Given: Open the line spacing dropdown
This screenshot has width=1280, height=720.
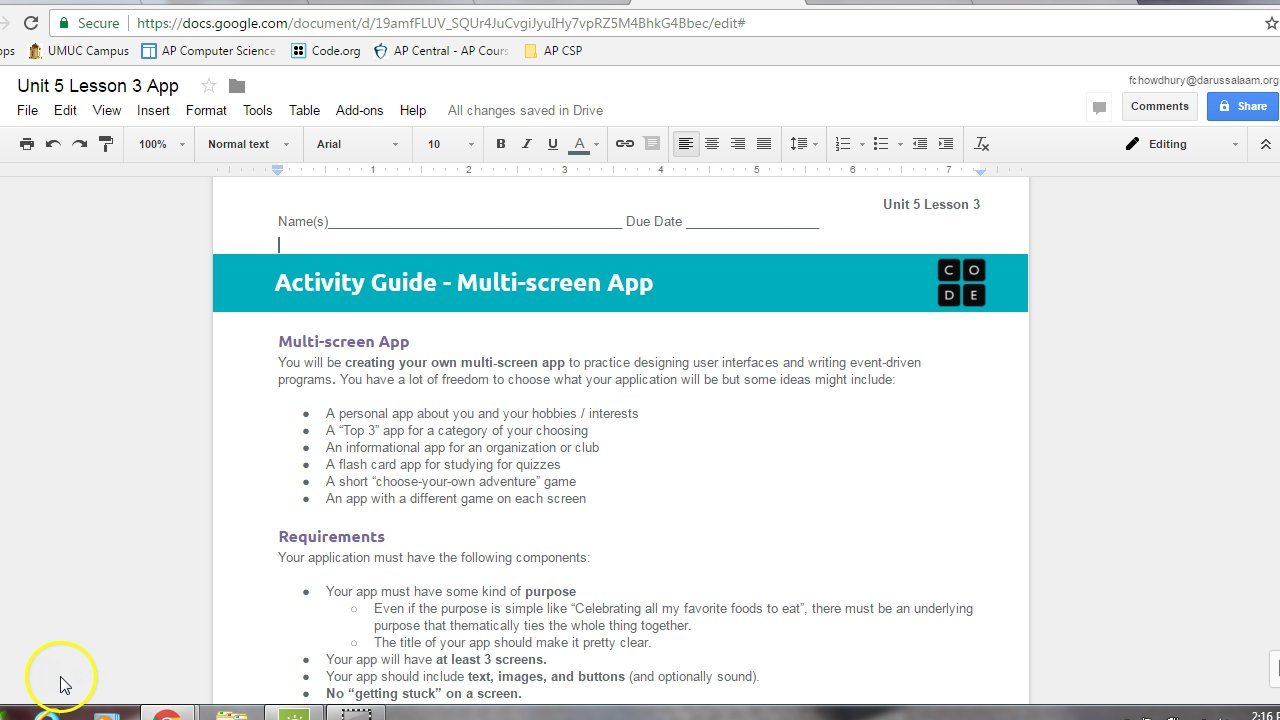Looking at the screenshot, I should [x=803, y=143].
